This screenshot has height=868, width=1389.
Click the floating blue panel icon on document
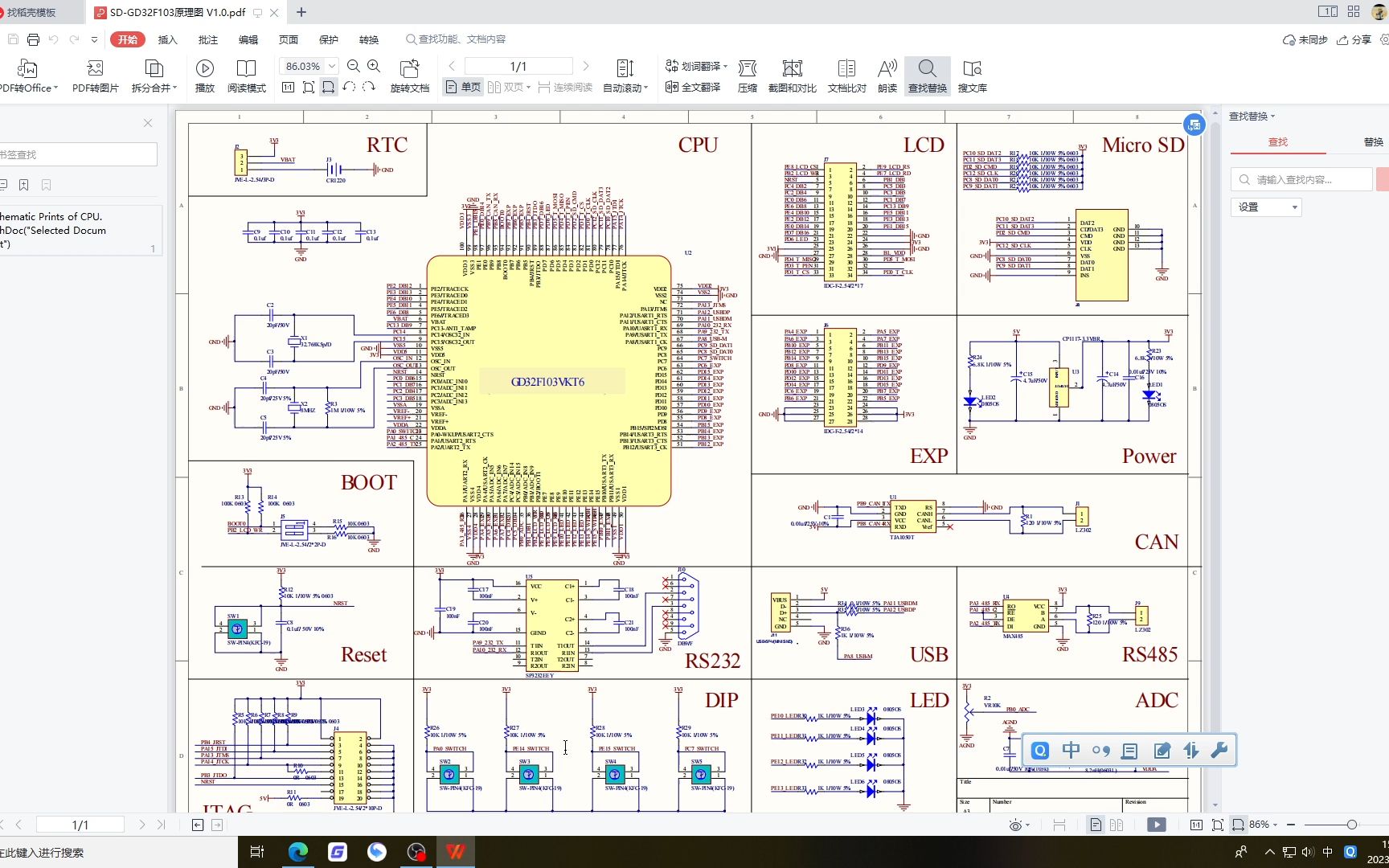coord(1194,125)
